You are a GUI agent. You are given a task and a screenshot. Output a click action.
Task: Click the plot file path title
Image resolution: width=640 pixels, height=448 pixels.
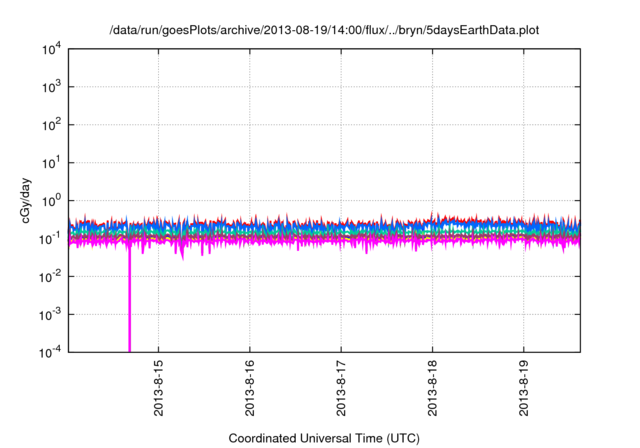coord(324,30)
